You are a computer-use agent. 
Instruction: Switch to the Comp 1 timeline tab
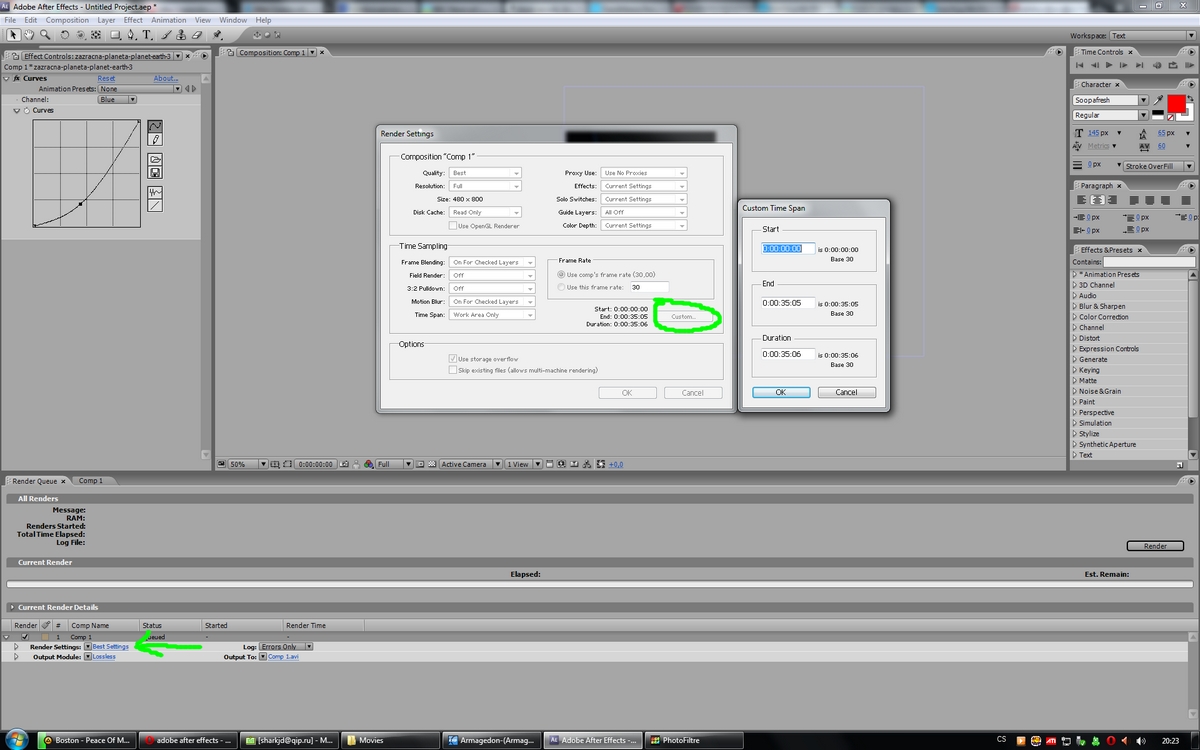pyautogui.click(x=90, y=481)
